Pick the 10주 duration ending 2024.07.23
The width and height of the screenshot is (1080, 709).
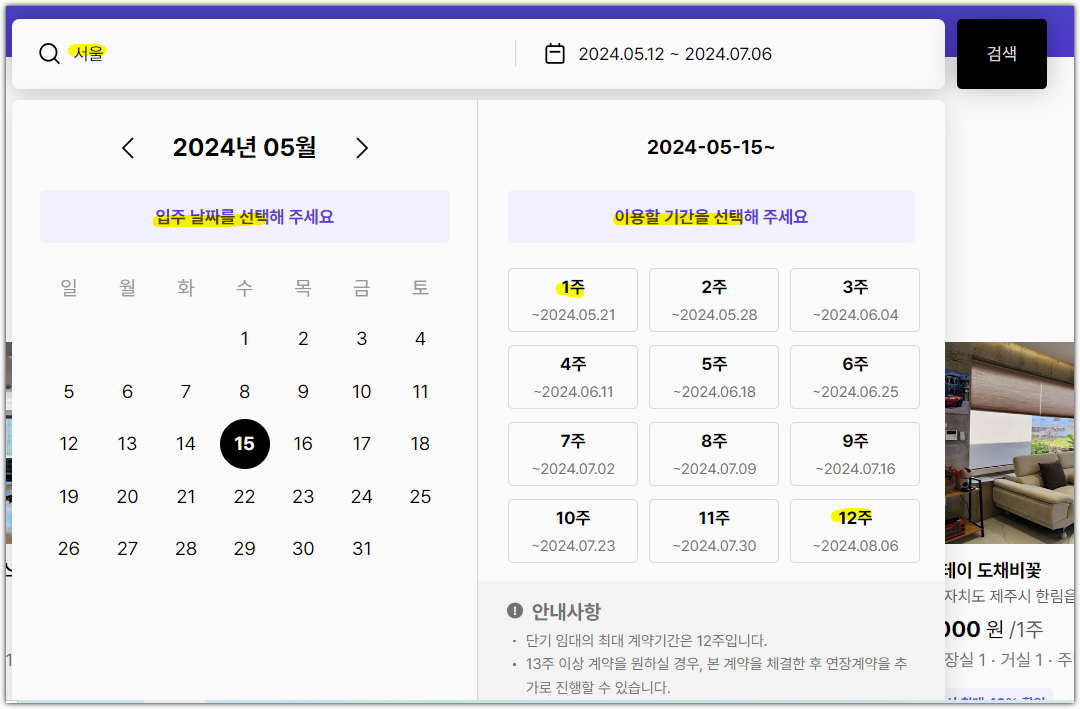point(572,531)
